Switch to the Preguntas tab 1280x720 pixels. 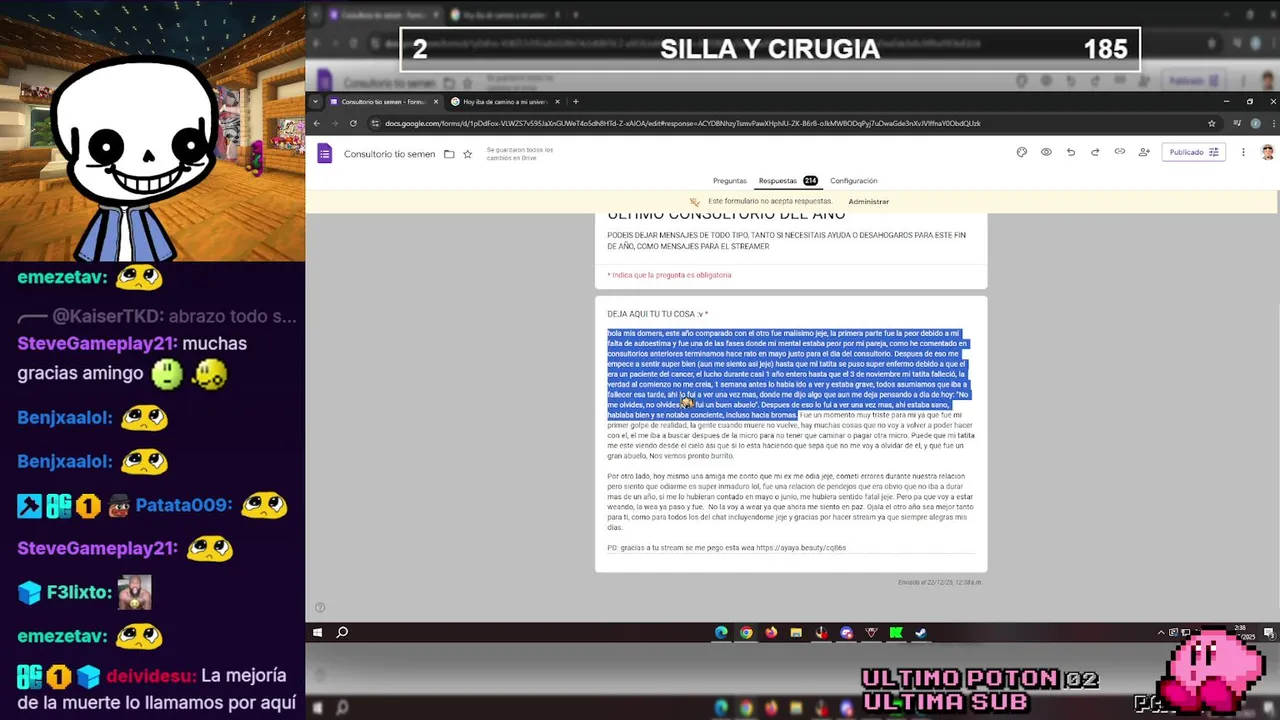click(729, 181)
